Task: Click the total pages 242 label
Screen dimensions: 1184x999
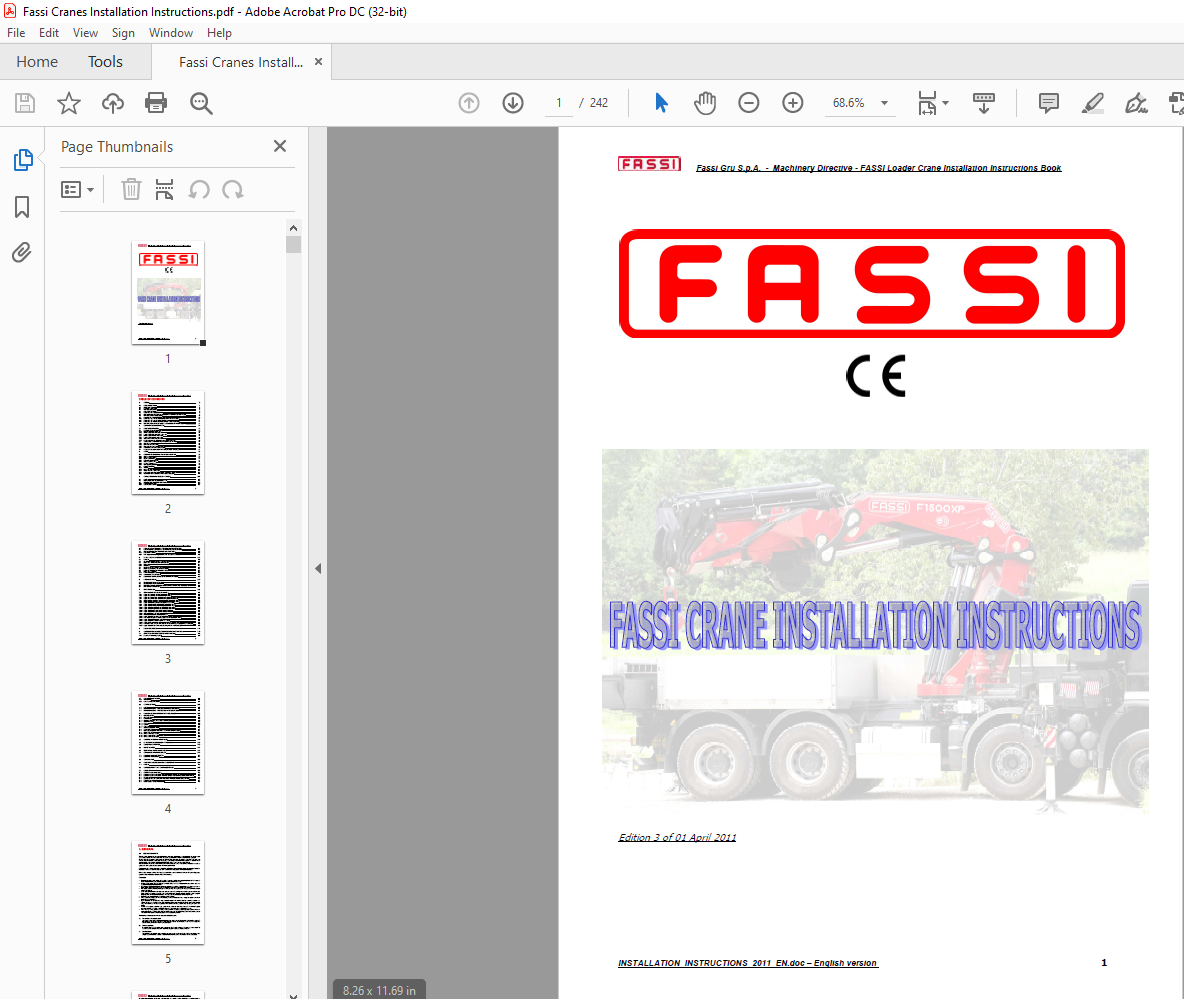Action: pos(599,103)
